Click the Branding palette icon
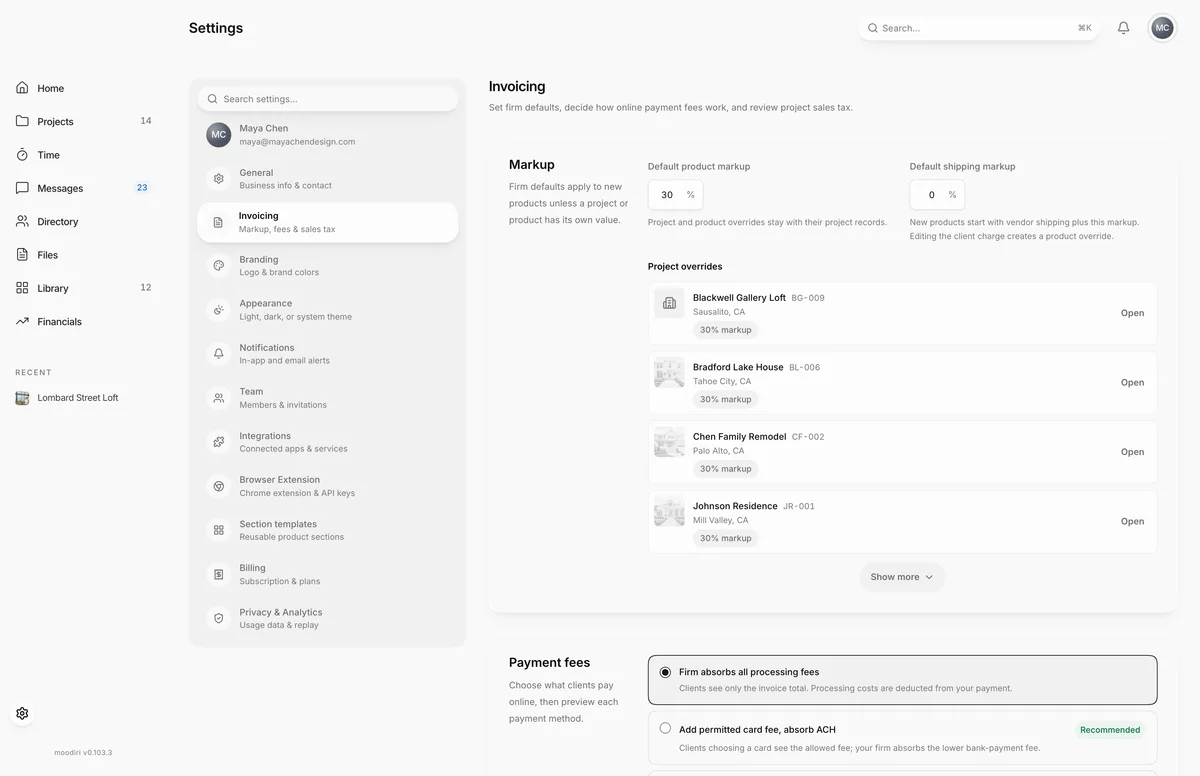The height and width of the screenshot is (776, 1200). click(218, 266)
